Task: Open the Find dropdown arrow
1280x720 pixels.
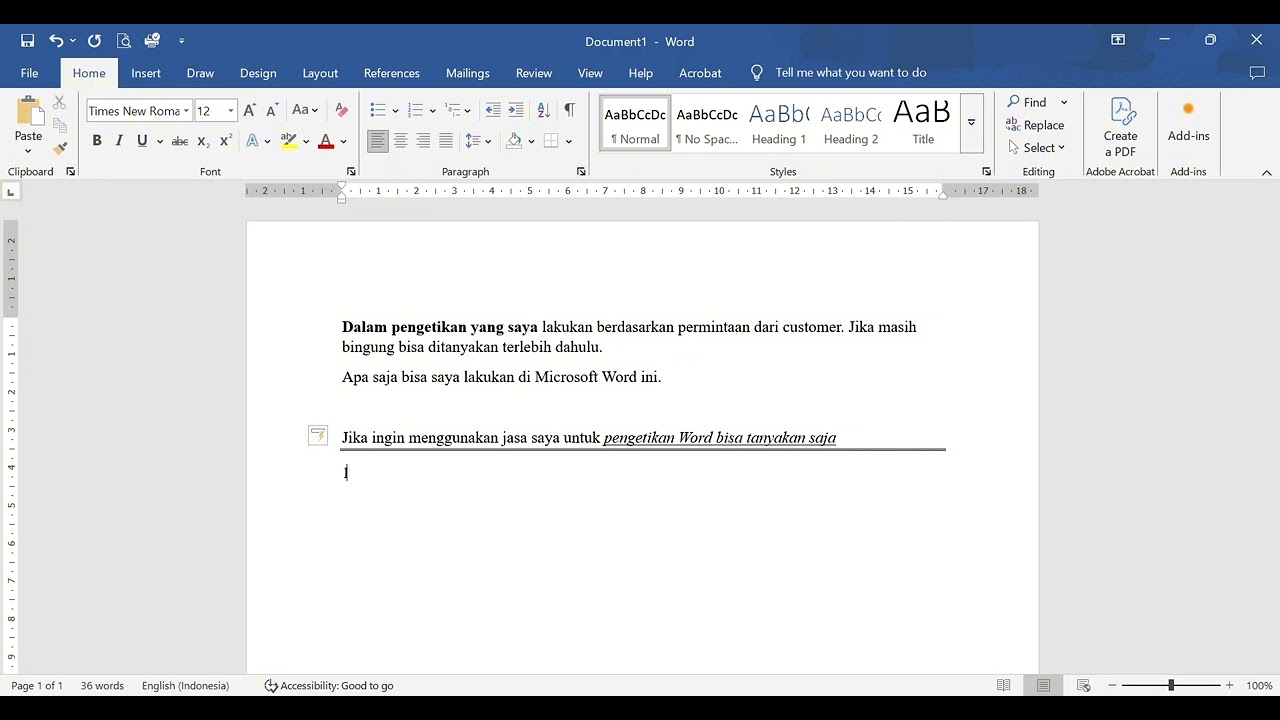Action: [1064, 103]
